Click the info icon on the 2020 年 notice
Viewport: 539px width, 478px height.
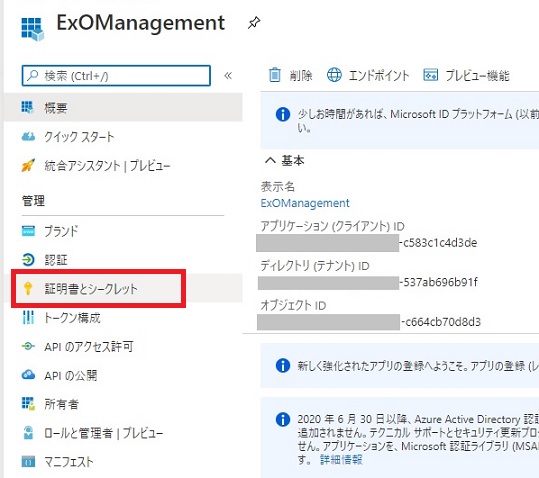pyautogui.click(x=283, y=420)
